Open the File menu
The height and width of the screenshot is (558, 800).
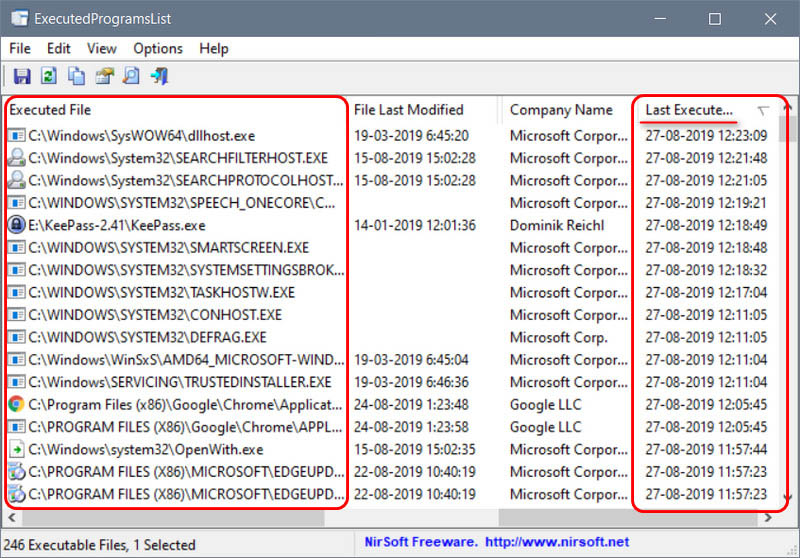pyautogui.click(x=20, y=48)
